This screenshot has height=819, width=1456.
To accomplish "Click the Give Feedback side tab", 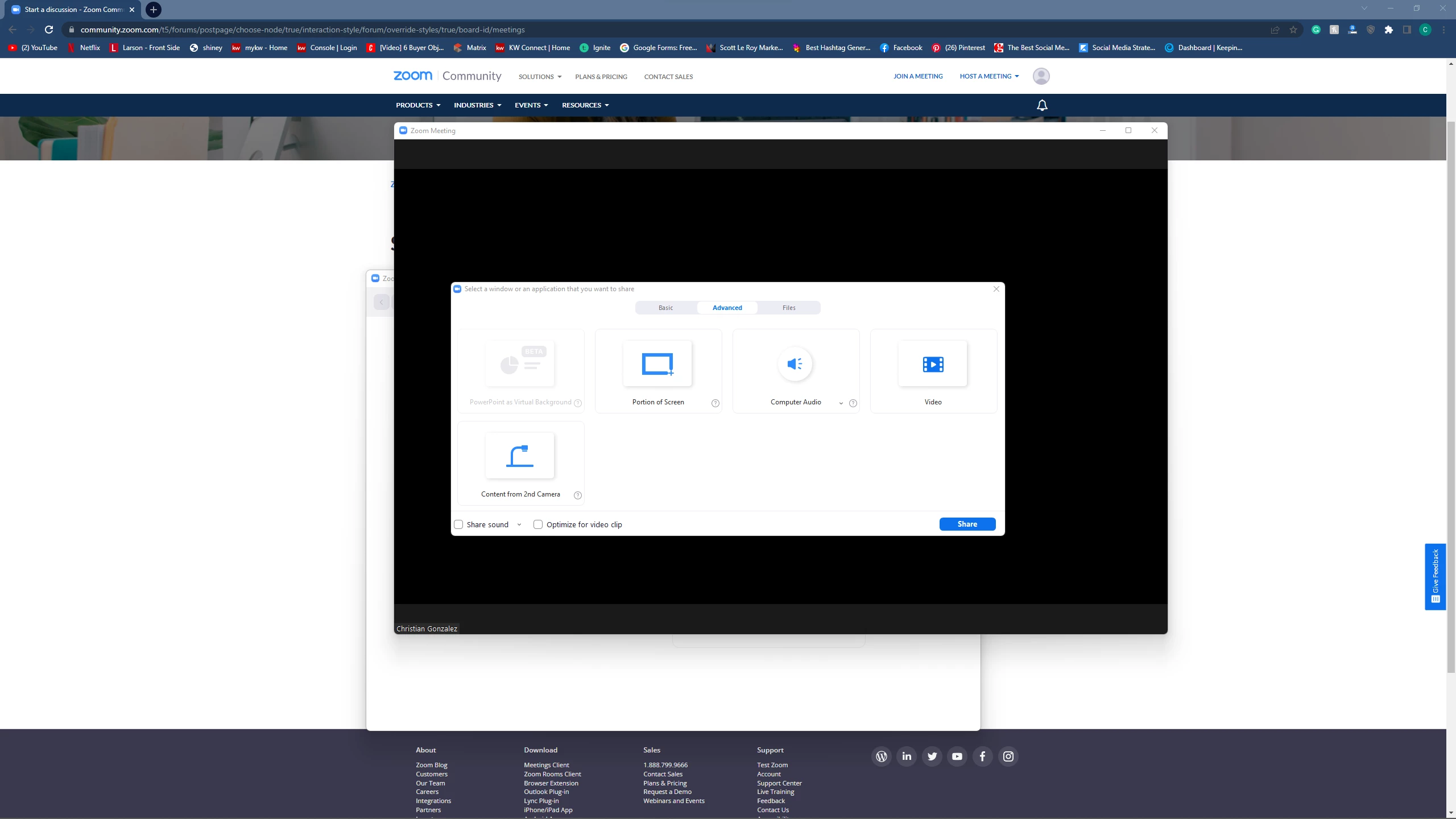I will click(1435, 576).
